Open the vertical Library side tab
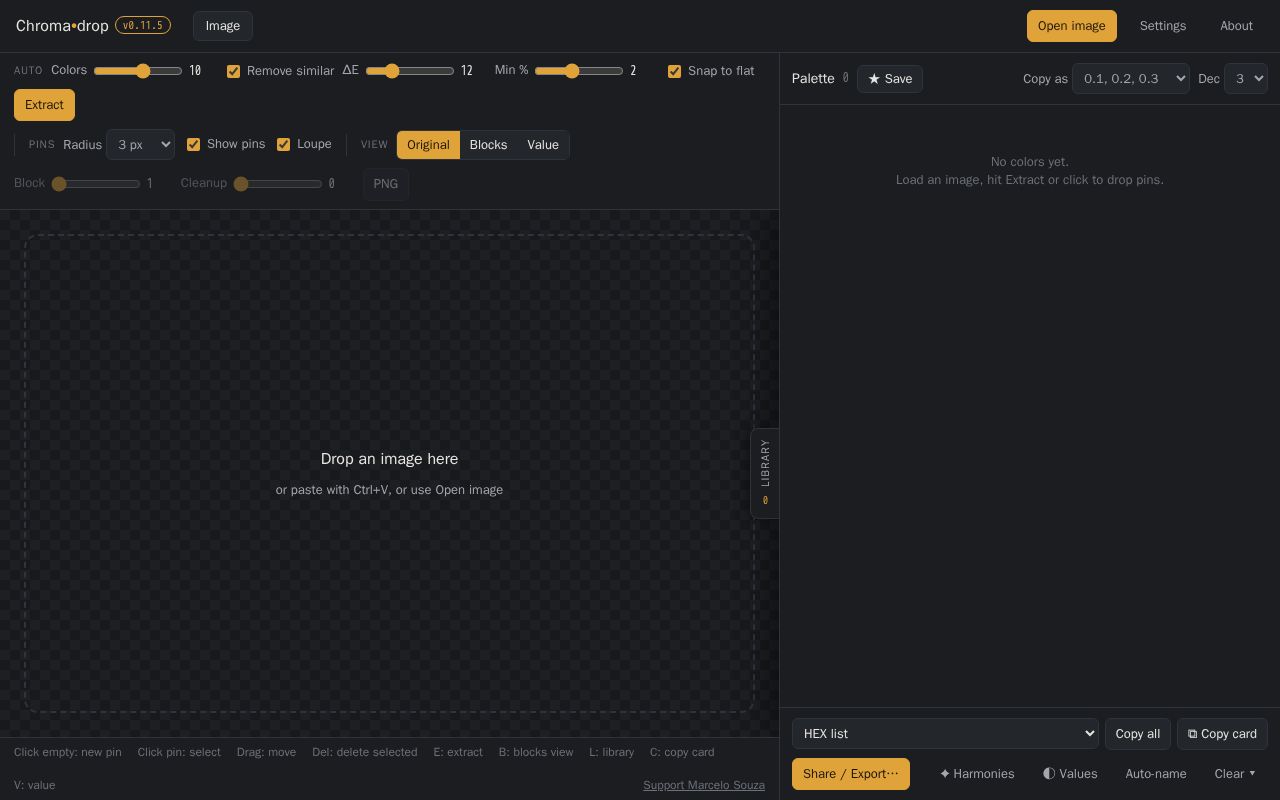The height and width of the screenshot is (800, 1280). coord(765,473)
